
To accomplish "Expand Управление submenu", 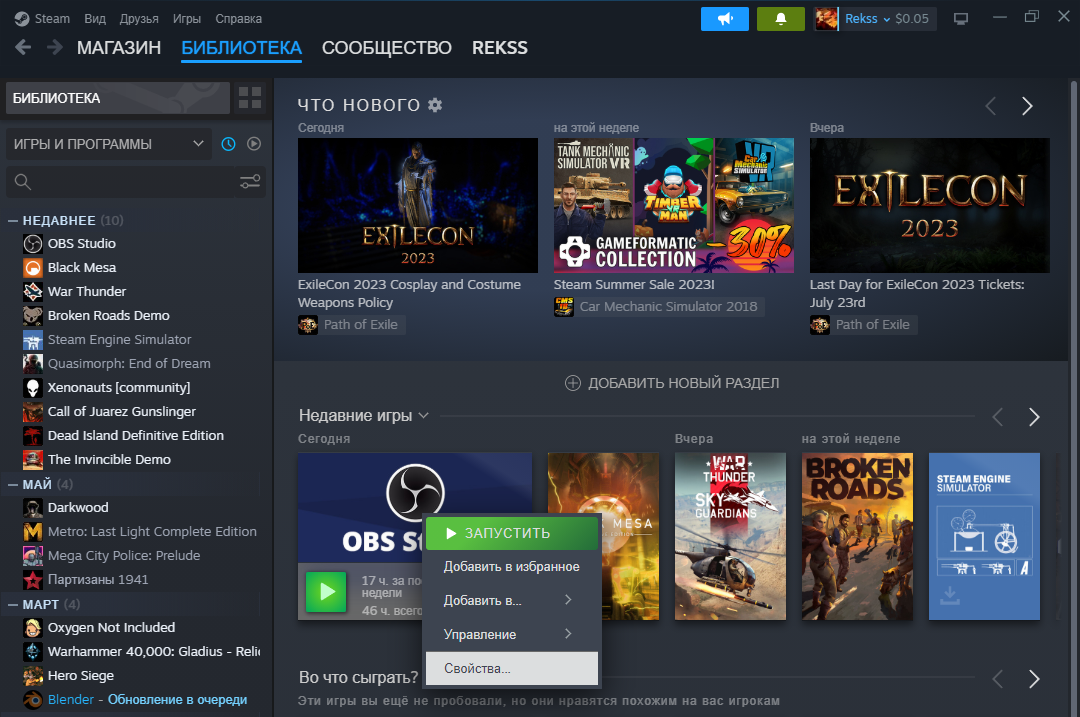I will (x=512, y=634).
